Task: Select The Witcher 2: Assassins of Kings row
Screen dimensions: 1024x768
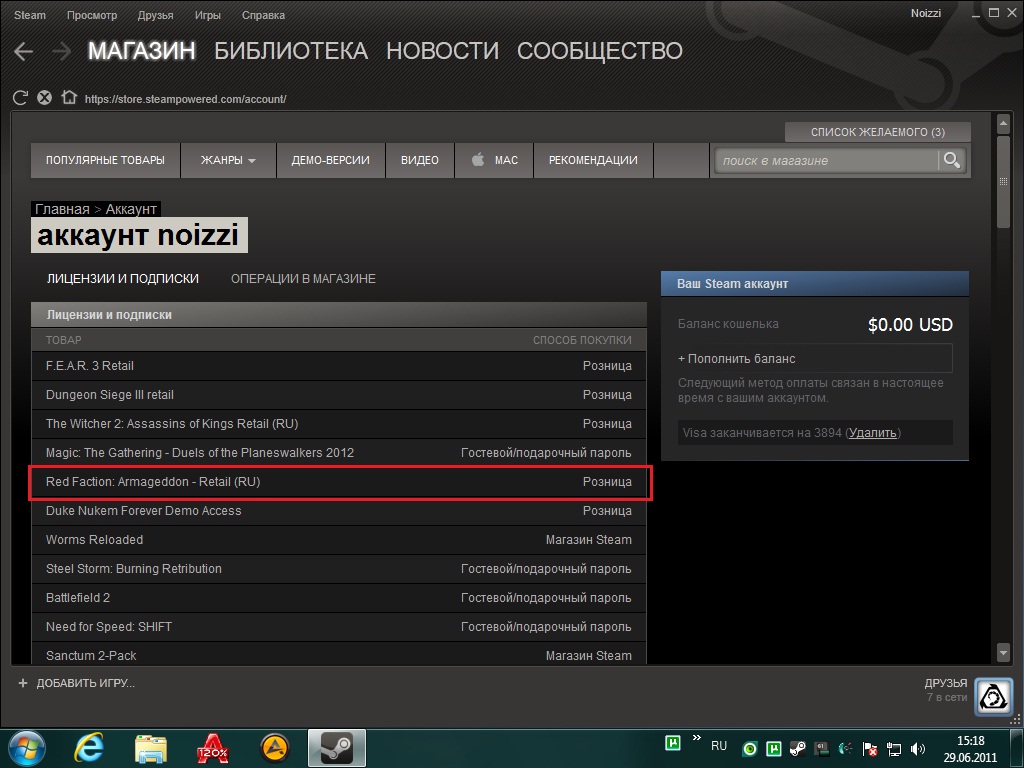Action: 338,424
